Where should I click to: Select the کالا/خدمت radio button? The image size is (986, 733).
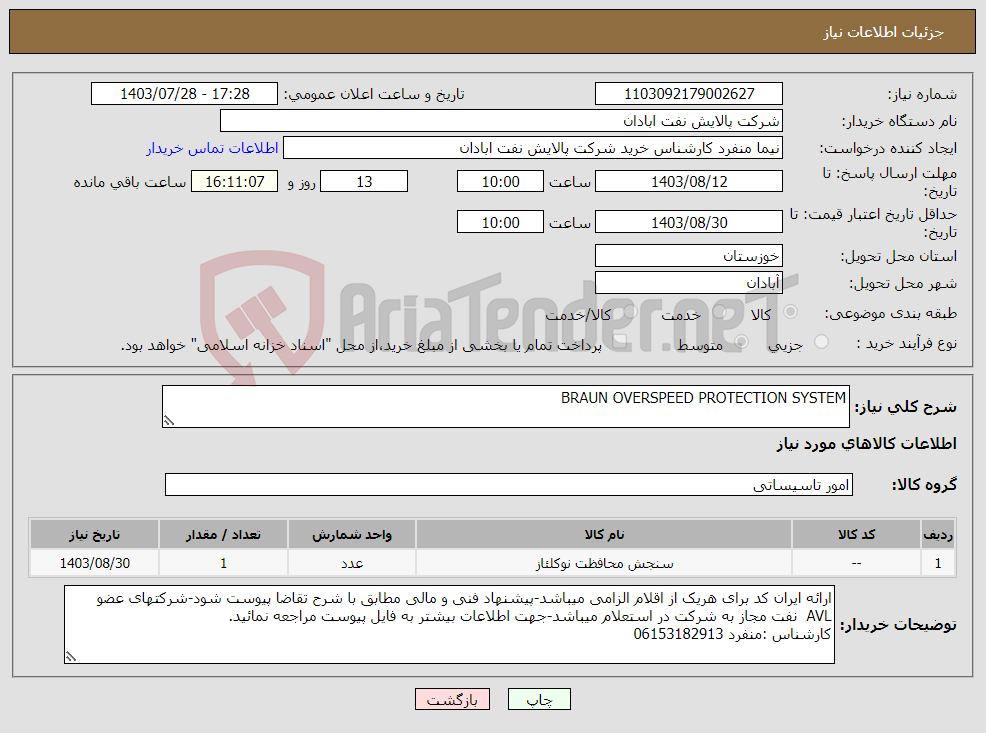pyautogui.click(x=630, y=311)
